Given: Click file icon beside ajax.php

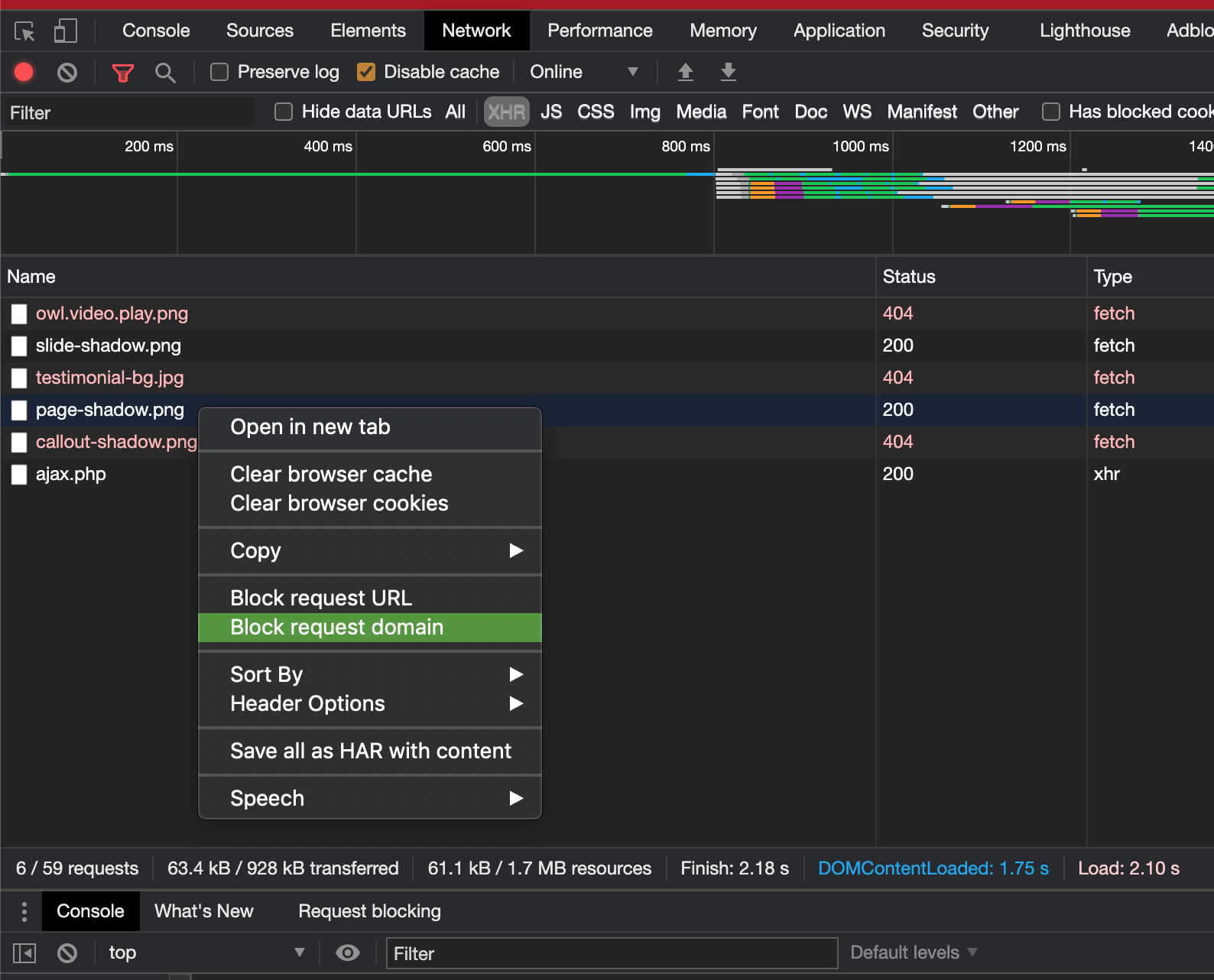Looking at the screenshot, I should click(19, 475).
